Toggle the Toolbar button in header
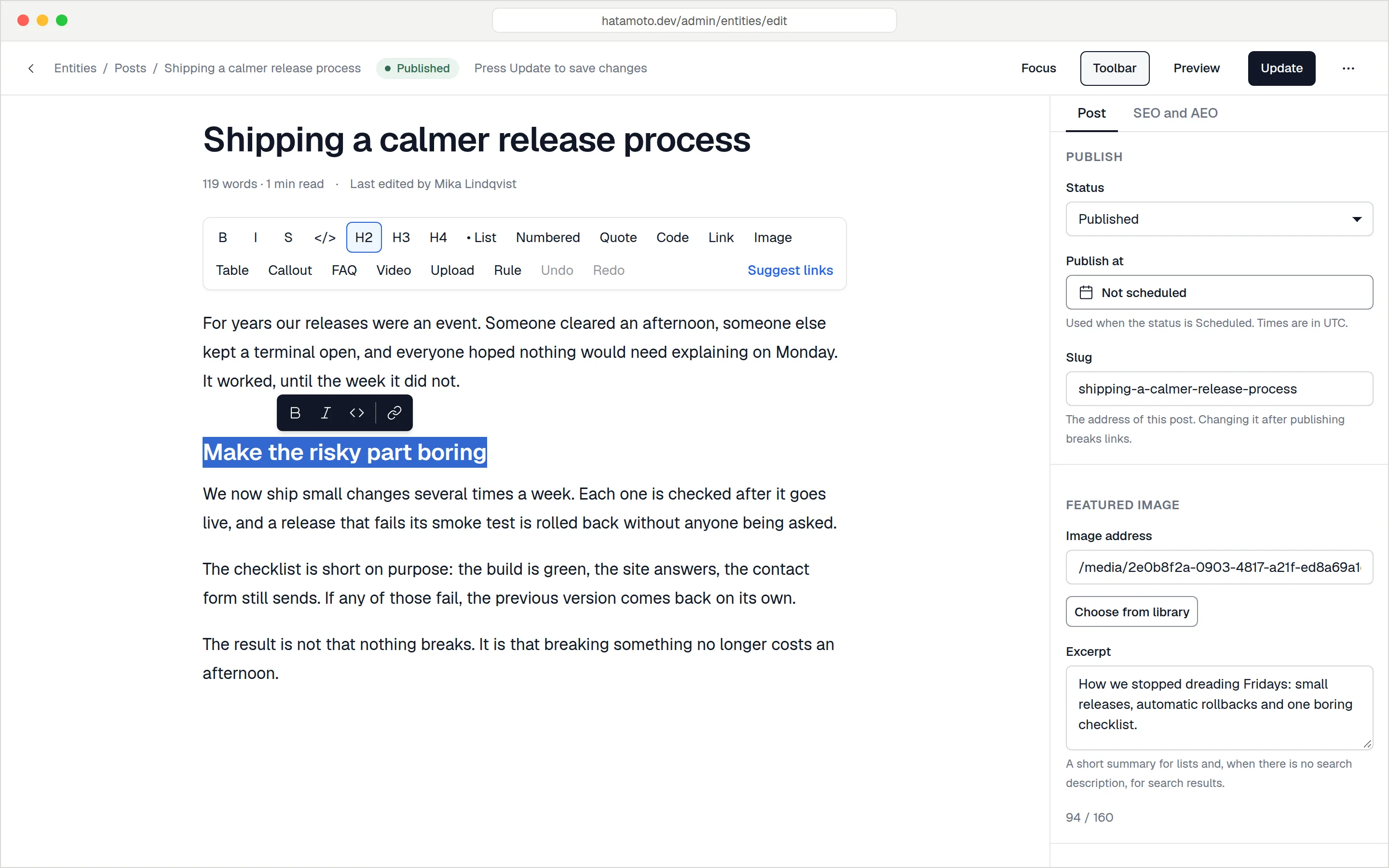 tap(1114, 68)
